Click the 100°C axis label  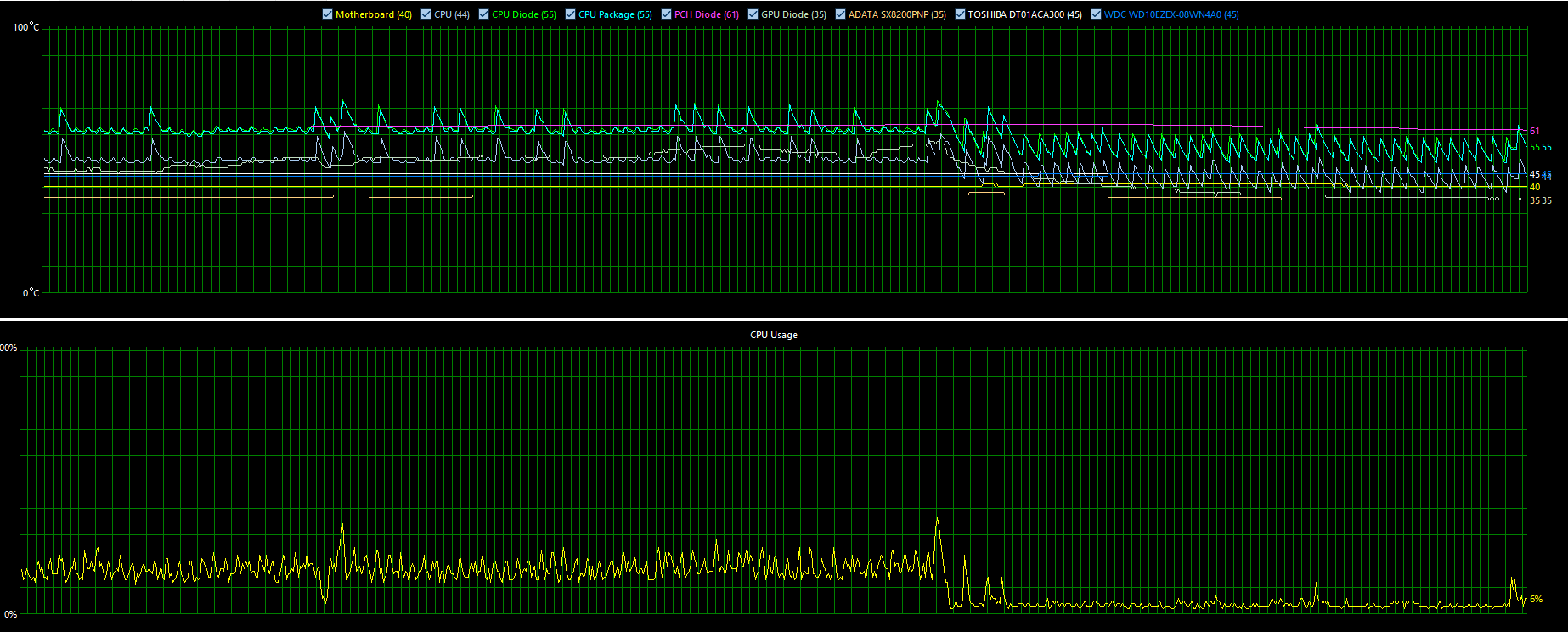coord(25,27)
